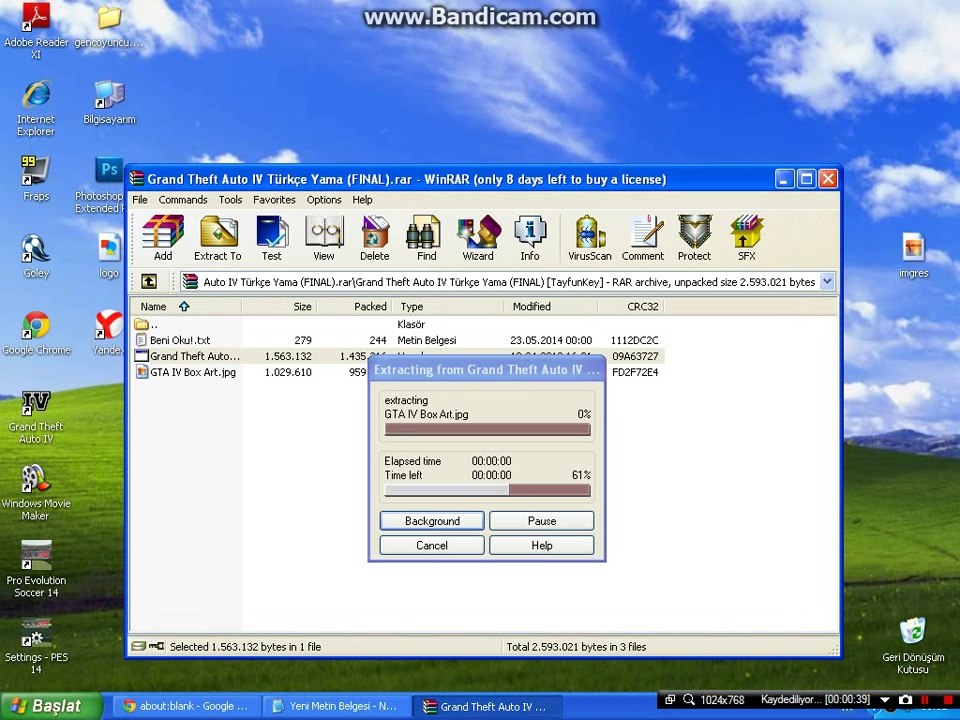Viewport: 960px width, 720px height.
Task: Open Windows Movie Maker shortcut
Action: [36, 493]
